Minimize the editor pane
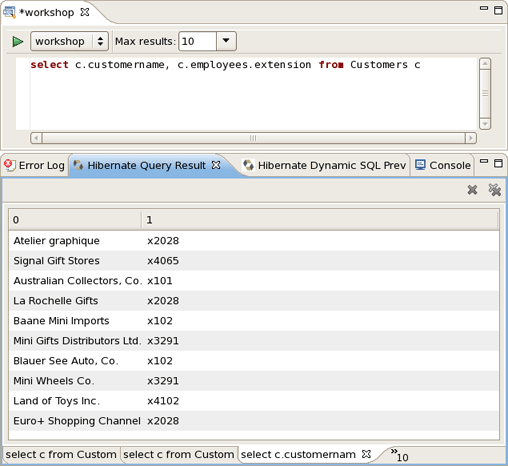Image resolution: width=508 pixels, height=466 pixels. 484,8
